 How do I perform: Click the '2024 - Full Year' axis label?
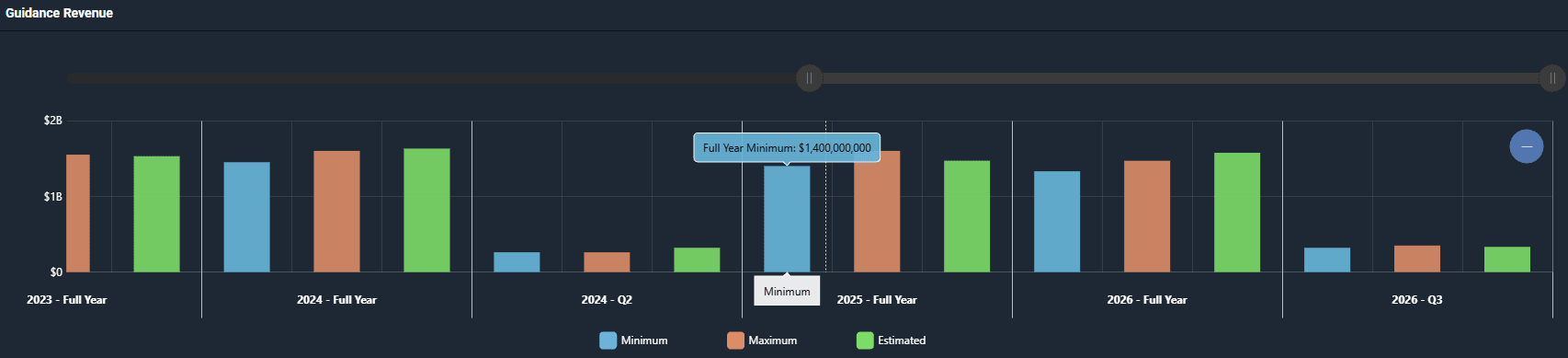[x=336, y=300]
